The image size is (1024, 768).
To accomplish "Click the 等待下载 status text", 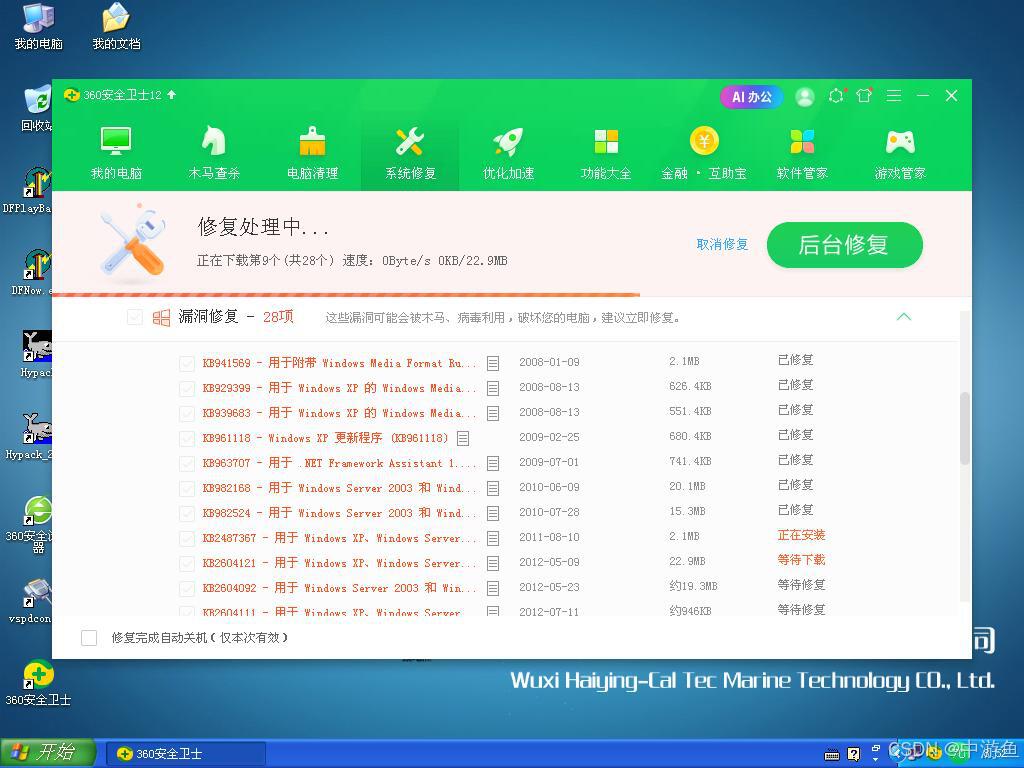I will coord(801,560).
